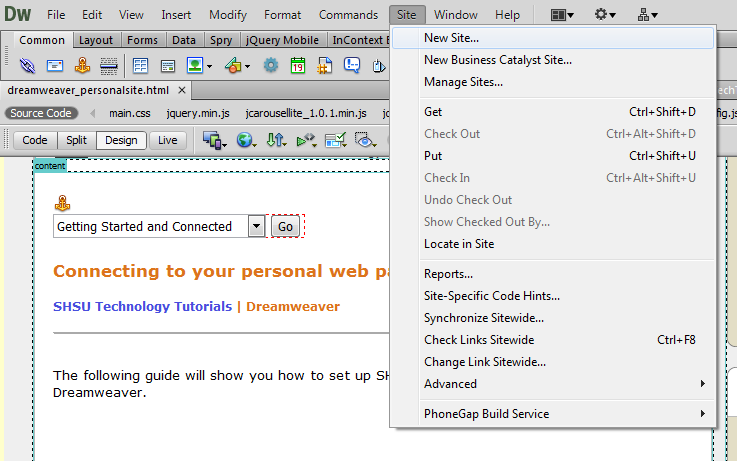Close the open Site menu
This screenshot has height=461, width=737.
click(407, 15)
